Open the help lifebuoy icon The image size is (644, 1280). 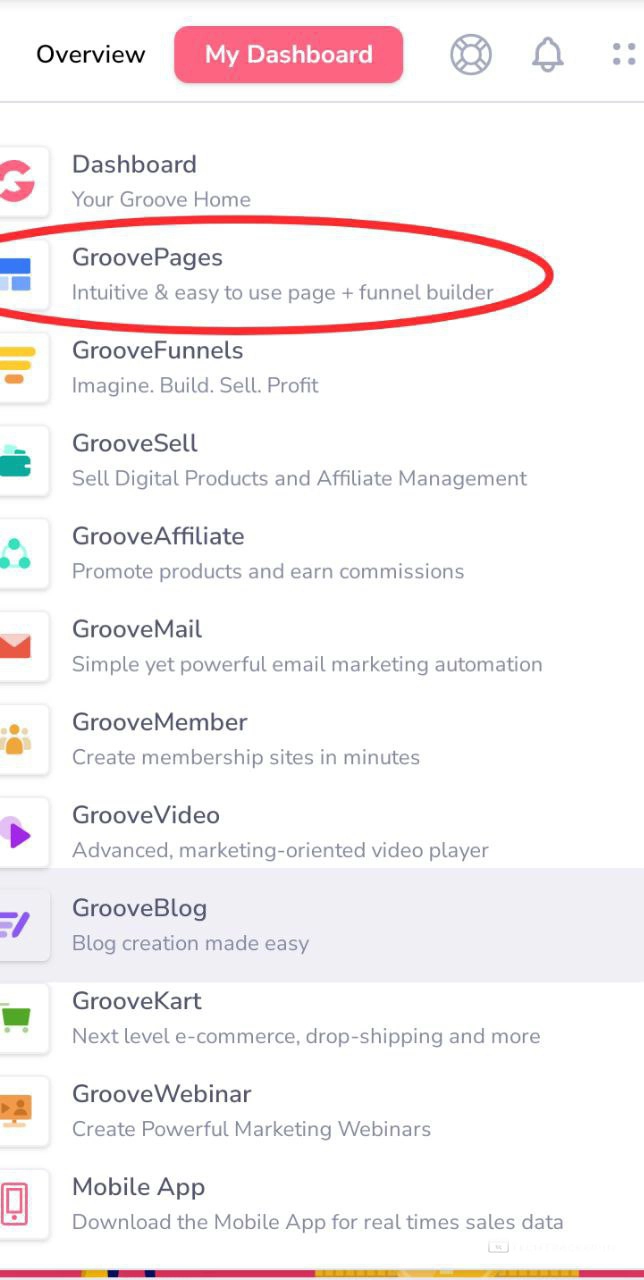(471, 55)
